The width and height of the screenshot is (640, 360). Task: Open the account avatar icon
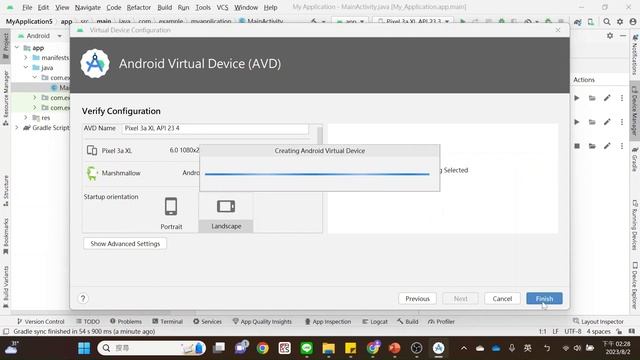[633, 22]
